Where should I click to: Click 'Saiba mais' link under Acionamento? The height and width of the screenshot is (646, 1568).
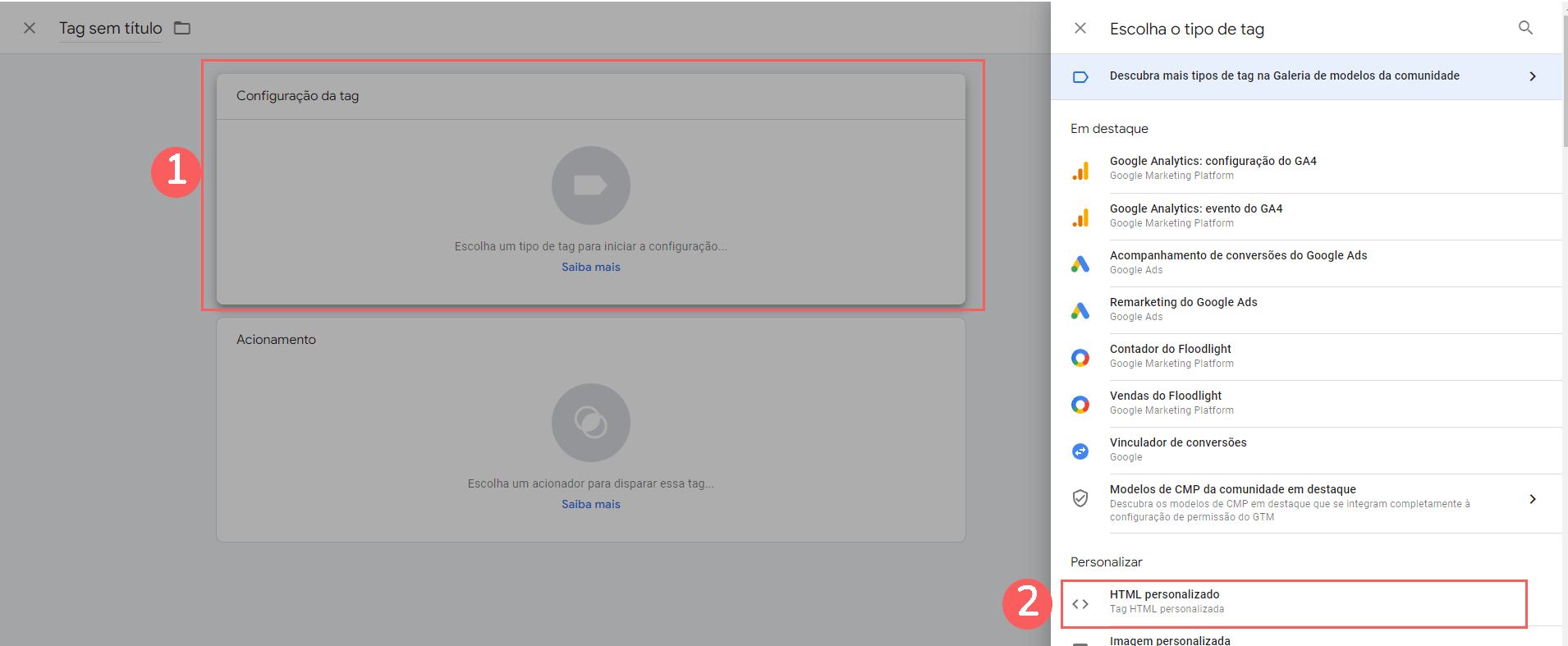[x=590, y=505]
